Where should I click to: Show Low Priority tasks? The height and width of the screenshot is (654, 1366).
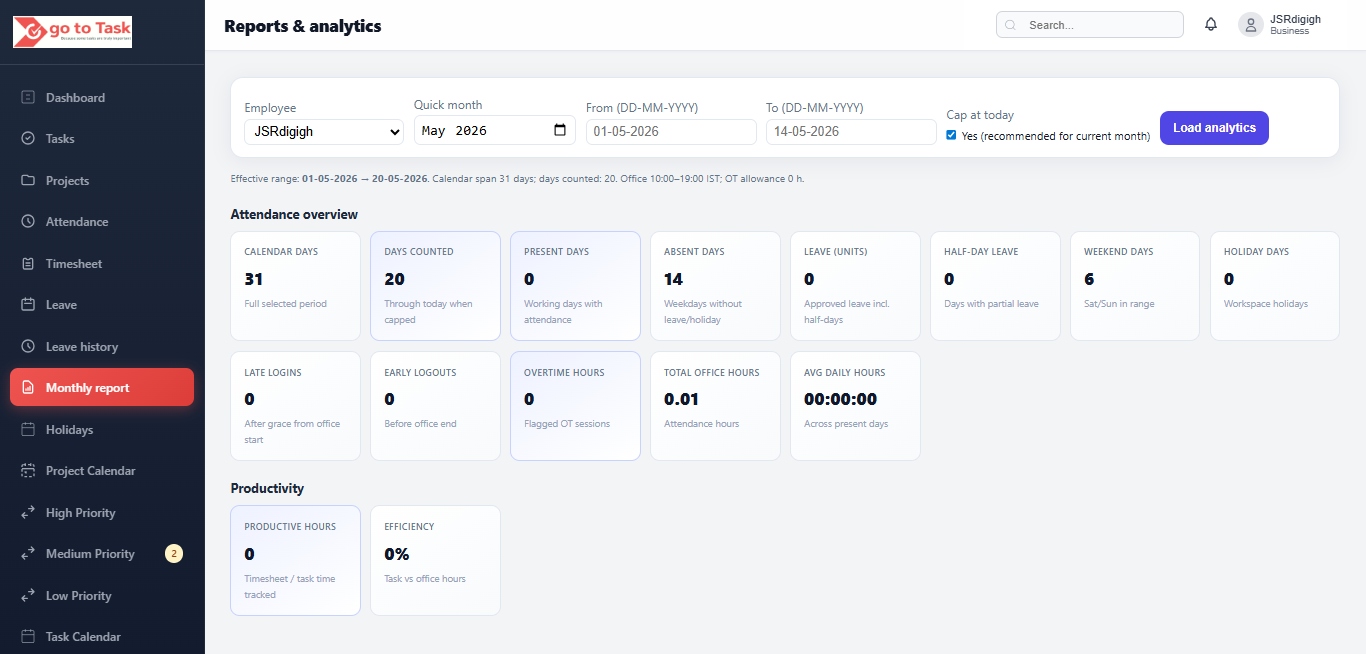(x=102, y=595)
